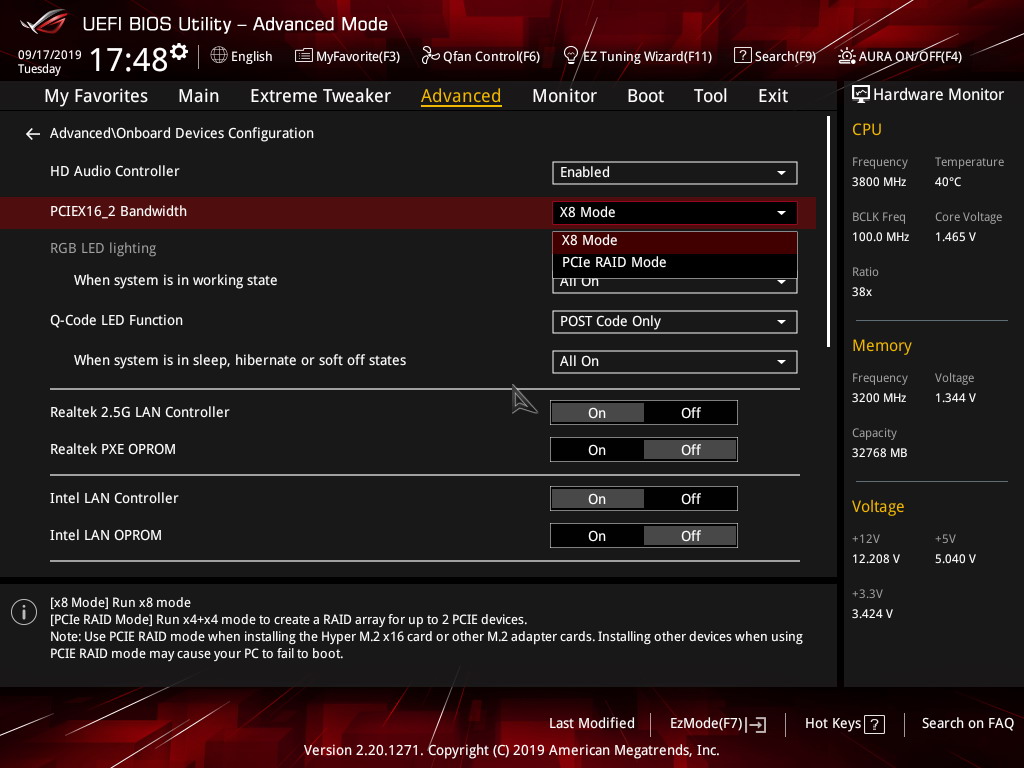The height and width of the screenshot is (768, 1024).
Task: Change language via English label
Action: (x=251, y=56)
